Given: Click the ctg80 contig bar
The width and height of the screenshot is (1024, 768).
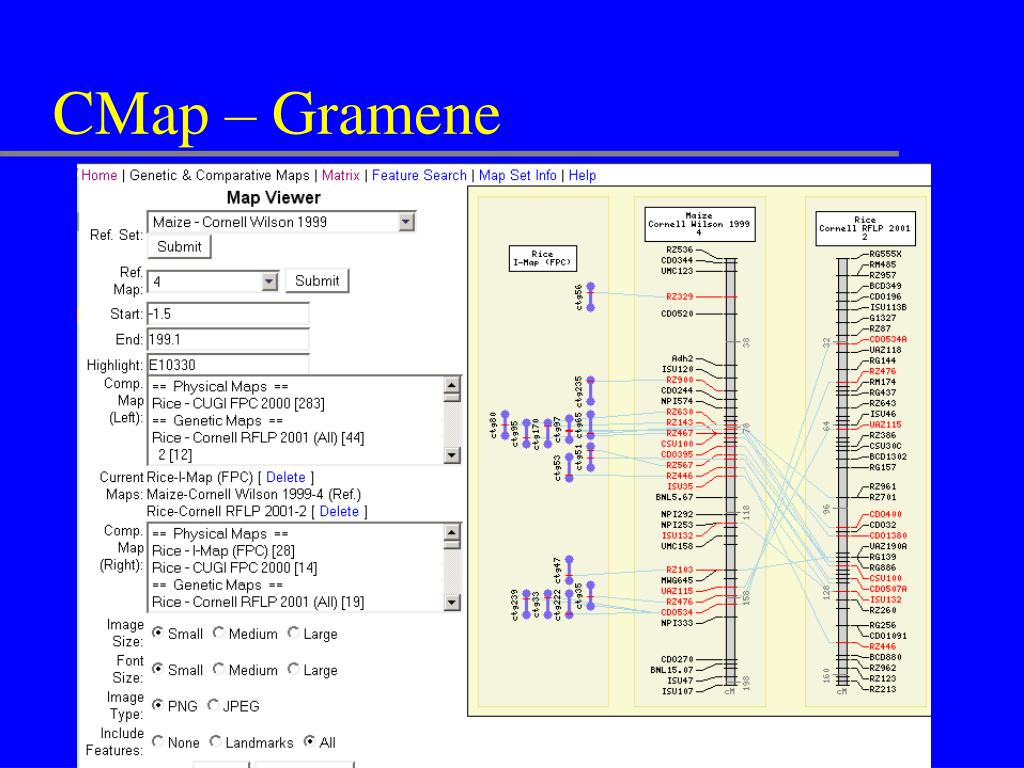Looking at the screenshot, I should coord(505,425).
